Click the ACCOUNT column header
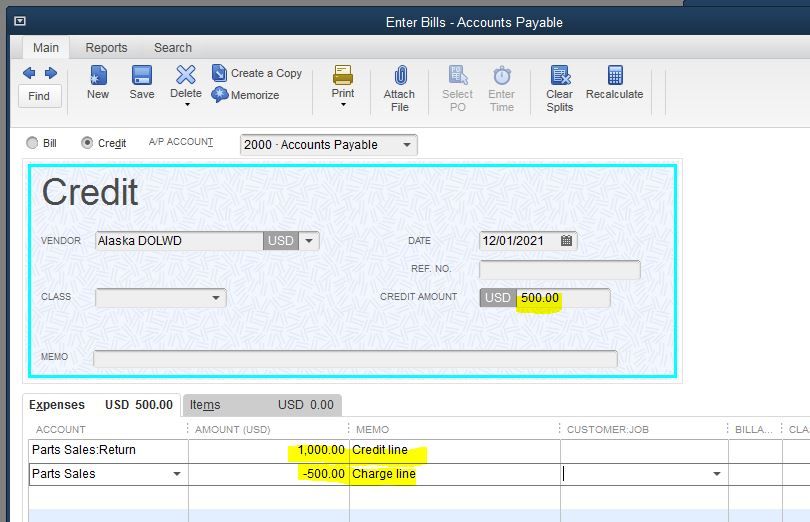Screen dimensions: 810x522 60,429
